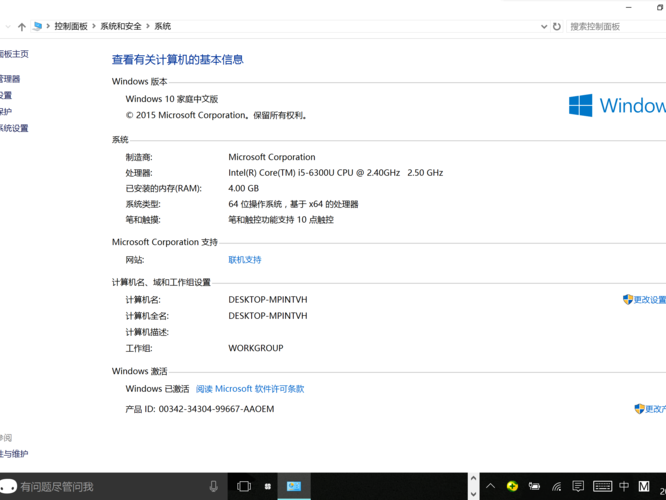Image resolution: width=666 pixels, height=500 pixels.
Task: Select computer name DESKTOP-MPINTVH in 计算机名 row
Action: [x=268, y=299]
